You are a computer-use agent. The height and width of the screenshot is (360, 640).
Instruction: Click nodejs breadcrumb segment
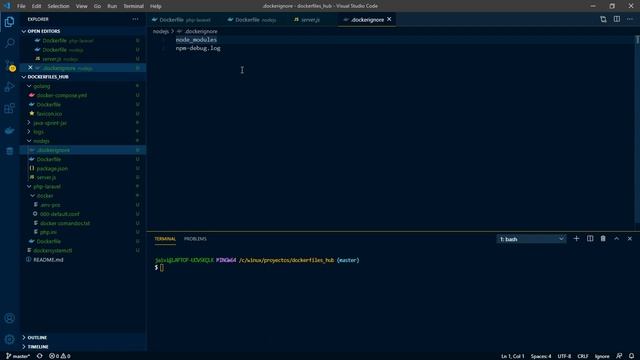tap(161, 31)
